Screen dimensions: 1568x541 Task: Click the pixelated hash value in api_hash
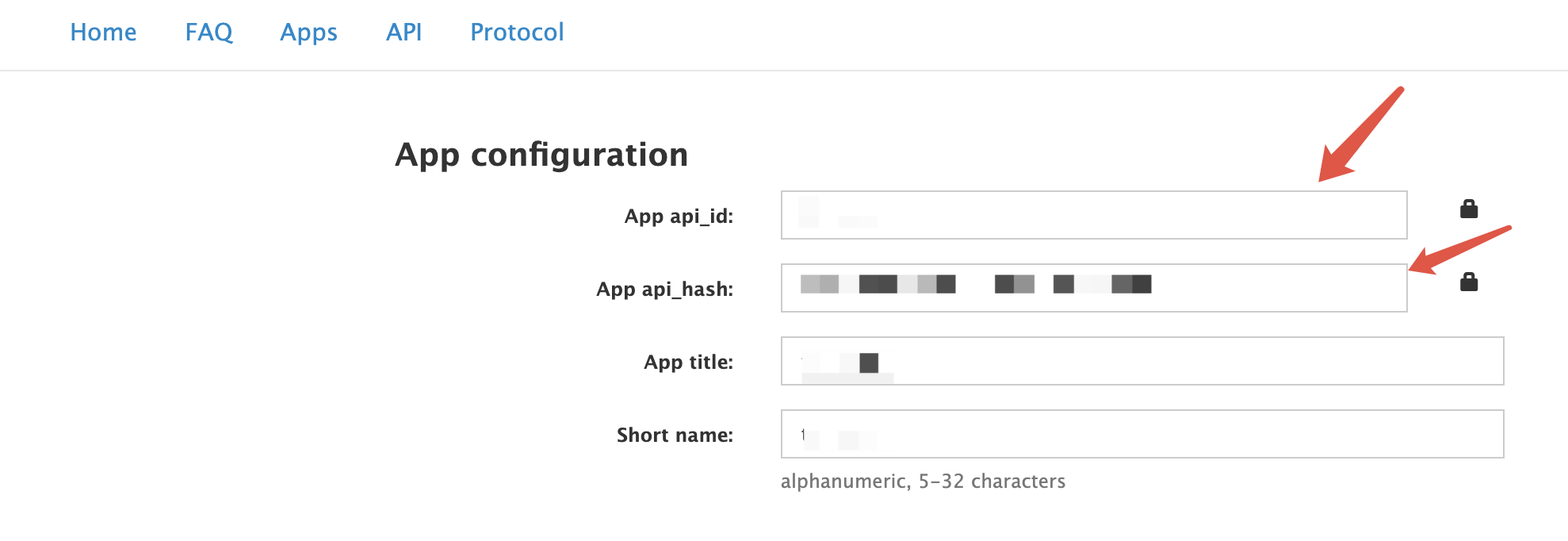tap(976, 284)
